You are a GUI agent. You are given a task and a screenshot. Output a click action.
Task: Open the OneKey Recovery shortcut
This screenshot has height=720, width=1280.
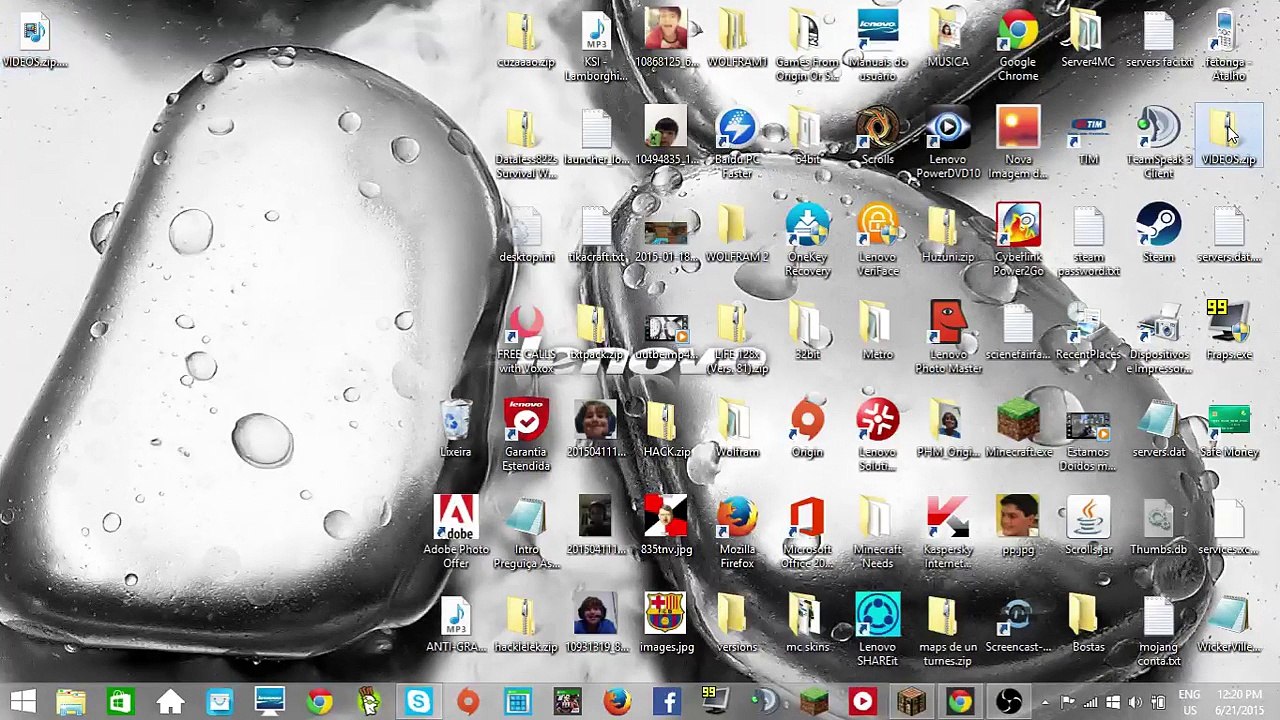[x=807, y=240]
